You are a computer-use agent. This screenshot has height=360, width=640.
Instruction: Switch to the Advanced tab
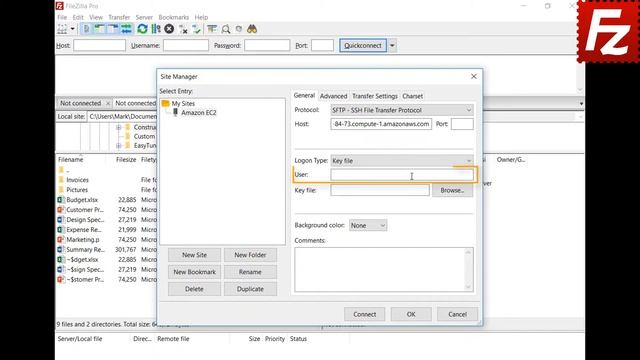[333, 96]
